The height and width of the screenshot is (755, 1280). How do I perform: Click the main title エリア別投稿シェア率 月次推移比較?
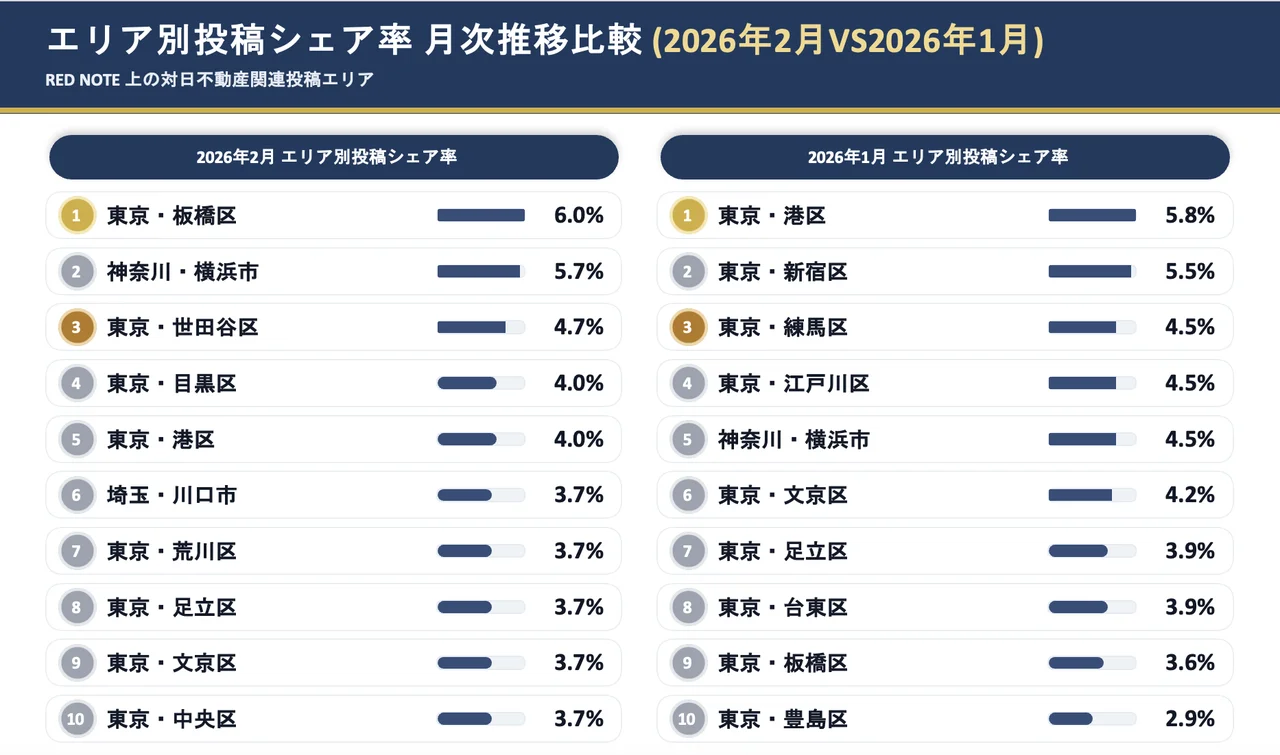[x=344, y=41]
